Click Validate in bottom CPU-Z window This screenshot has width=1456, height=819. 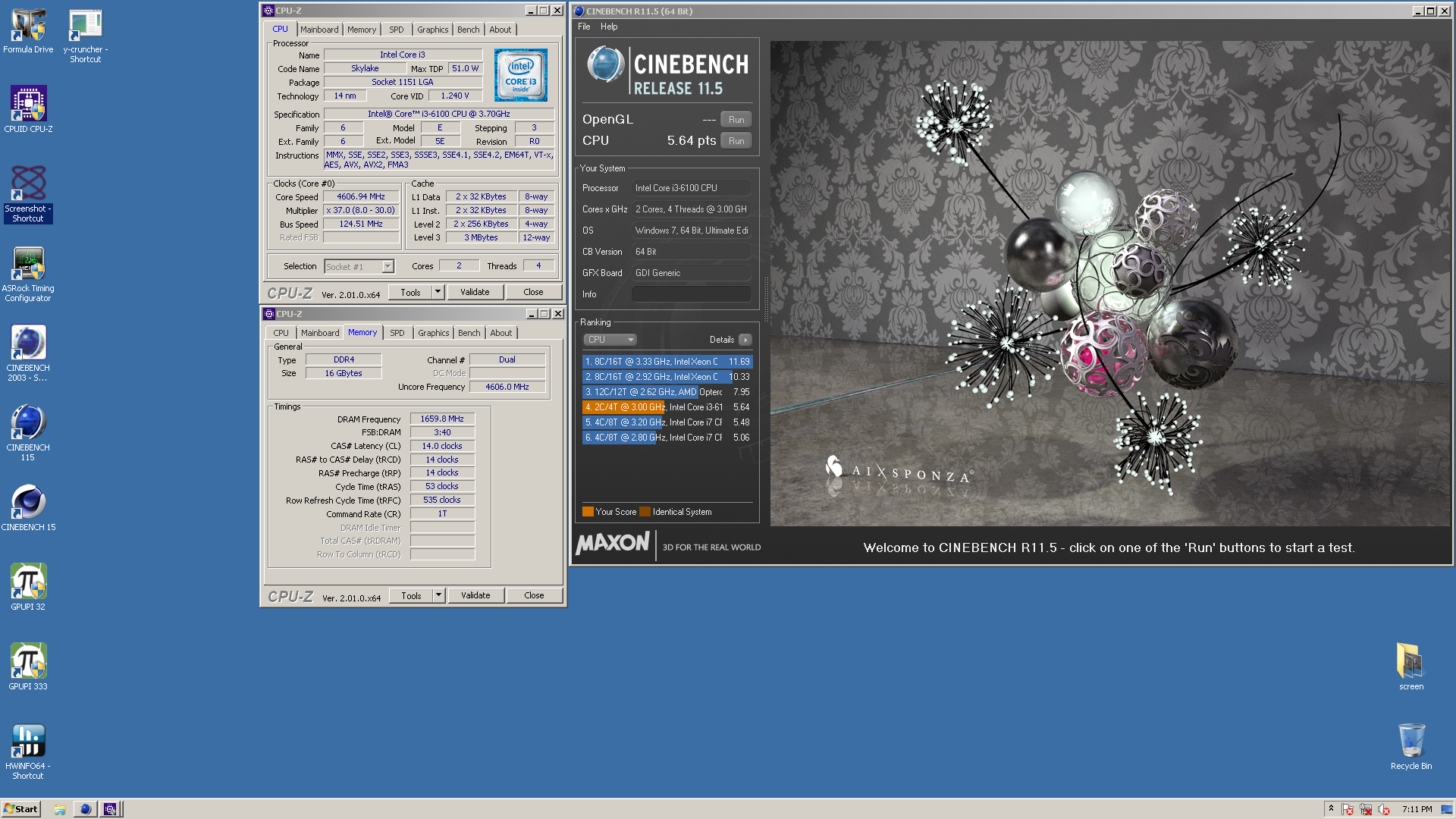(475, 595)
